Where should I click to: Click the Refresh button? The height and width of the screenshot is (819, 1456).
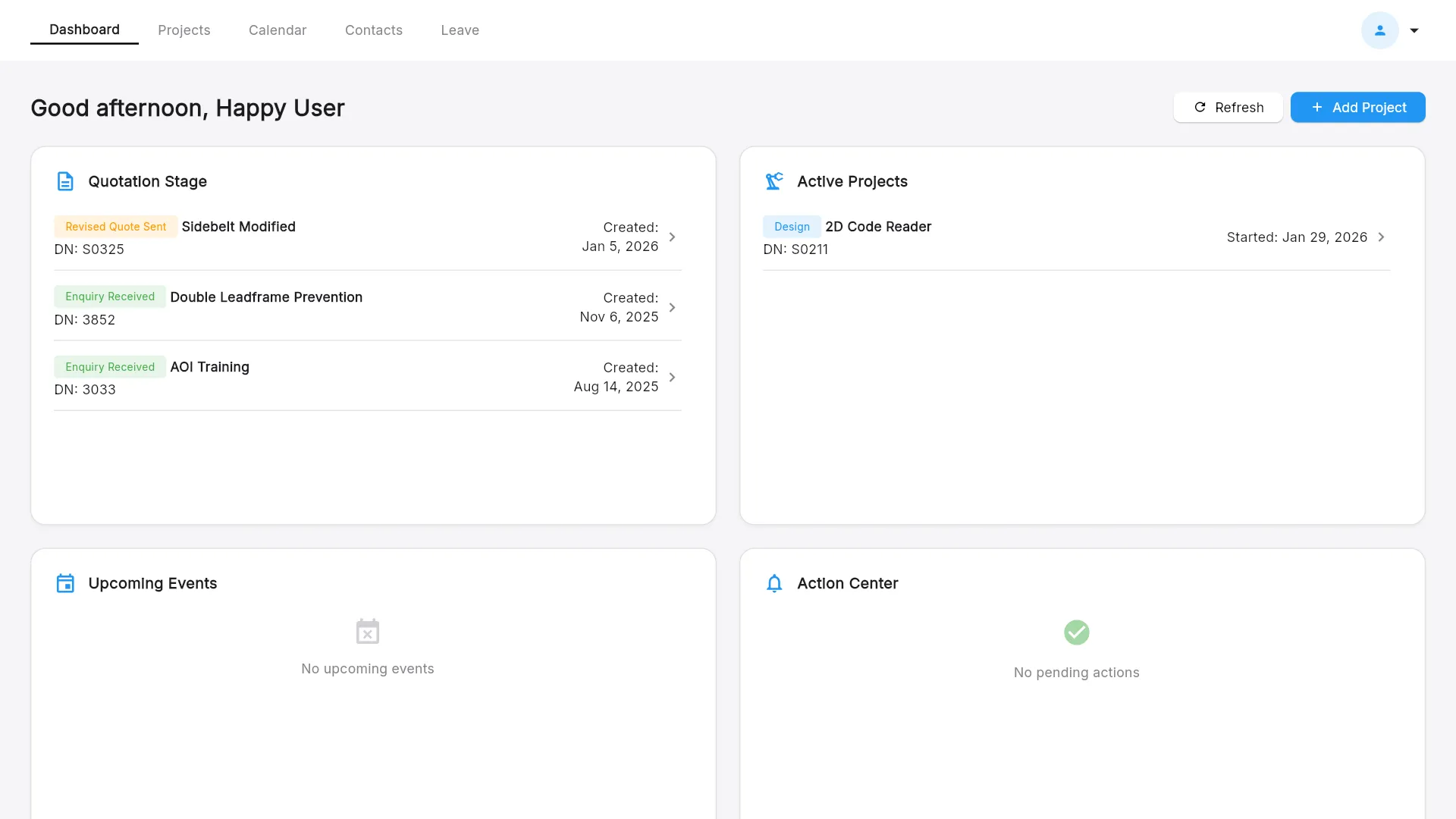[1228, 107]
